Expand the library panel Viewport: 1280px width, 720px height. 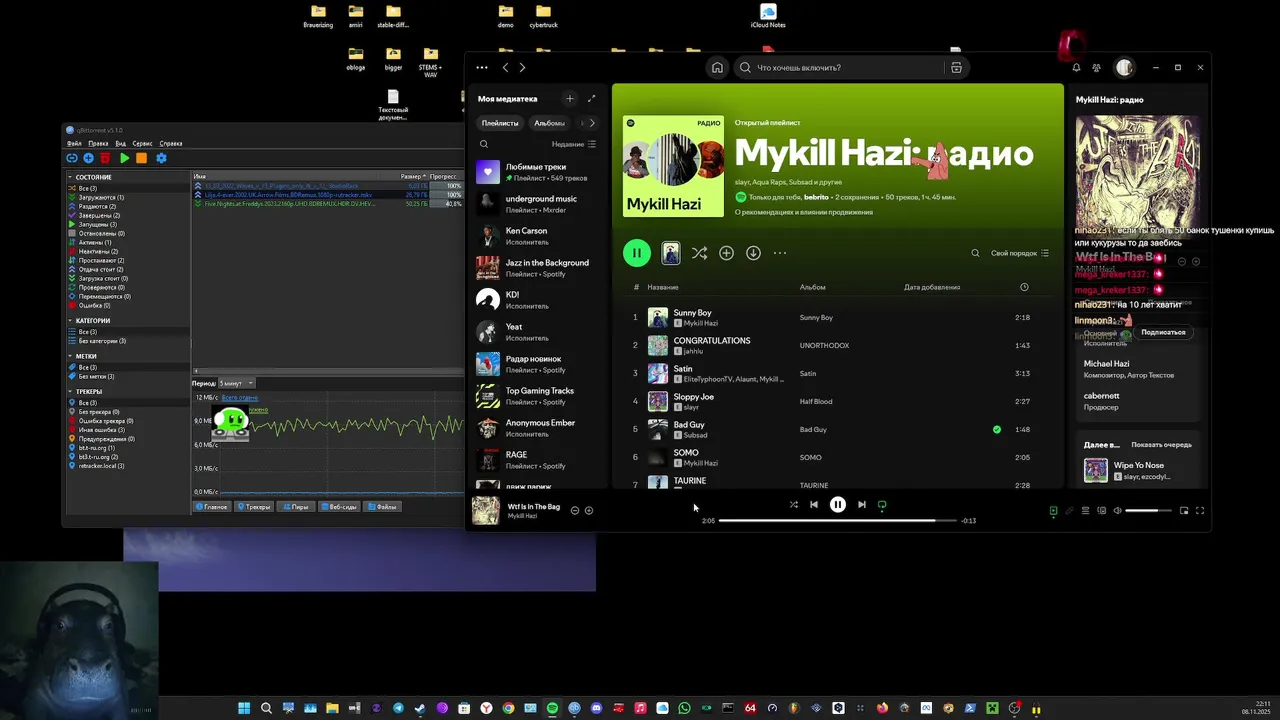pyautogui.click(x=591, y=99)
